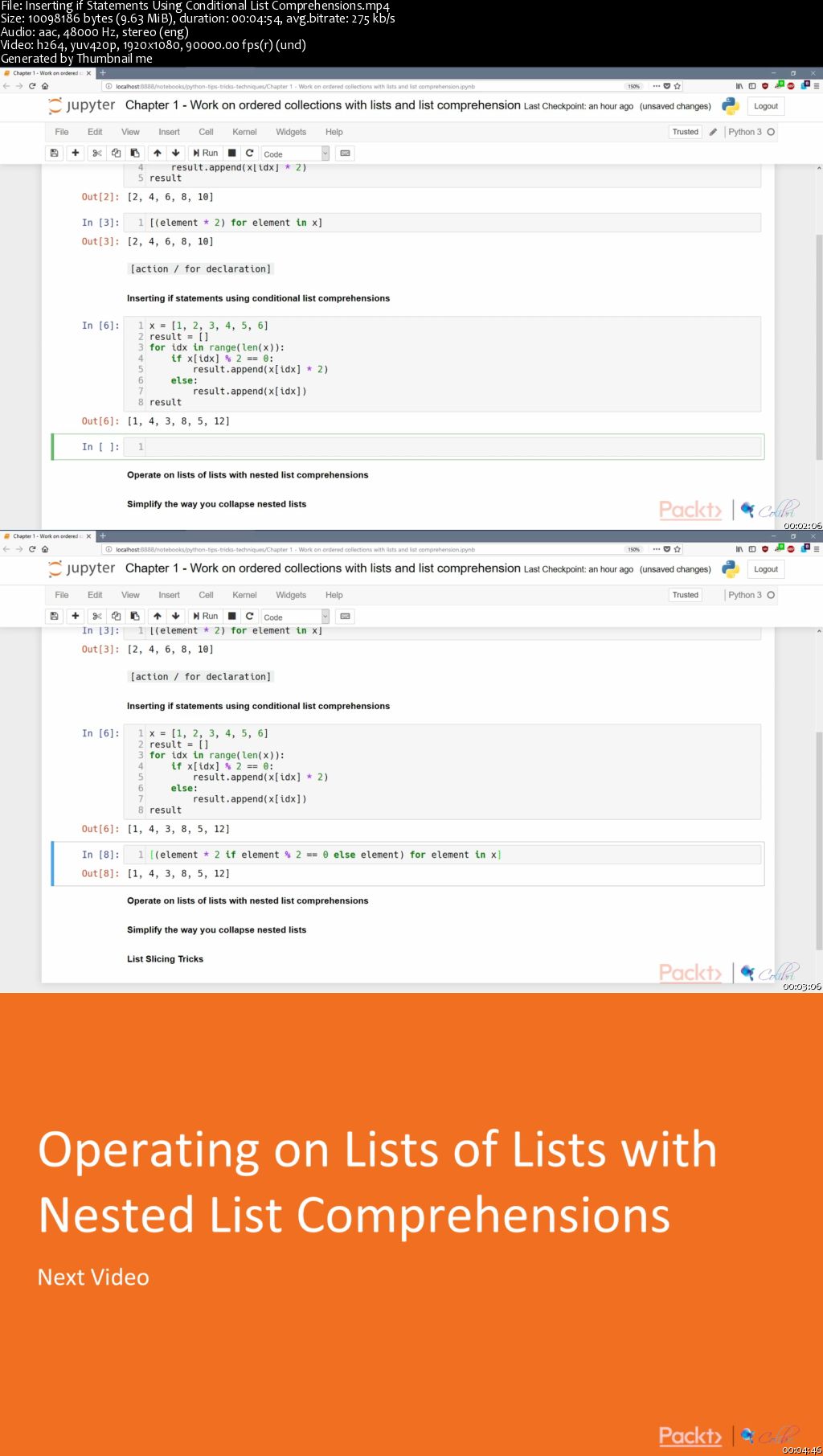Open Widgets menu in bottom screenshot
Screen dimensions: 823x1456
click(291, 595)
